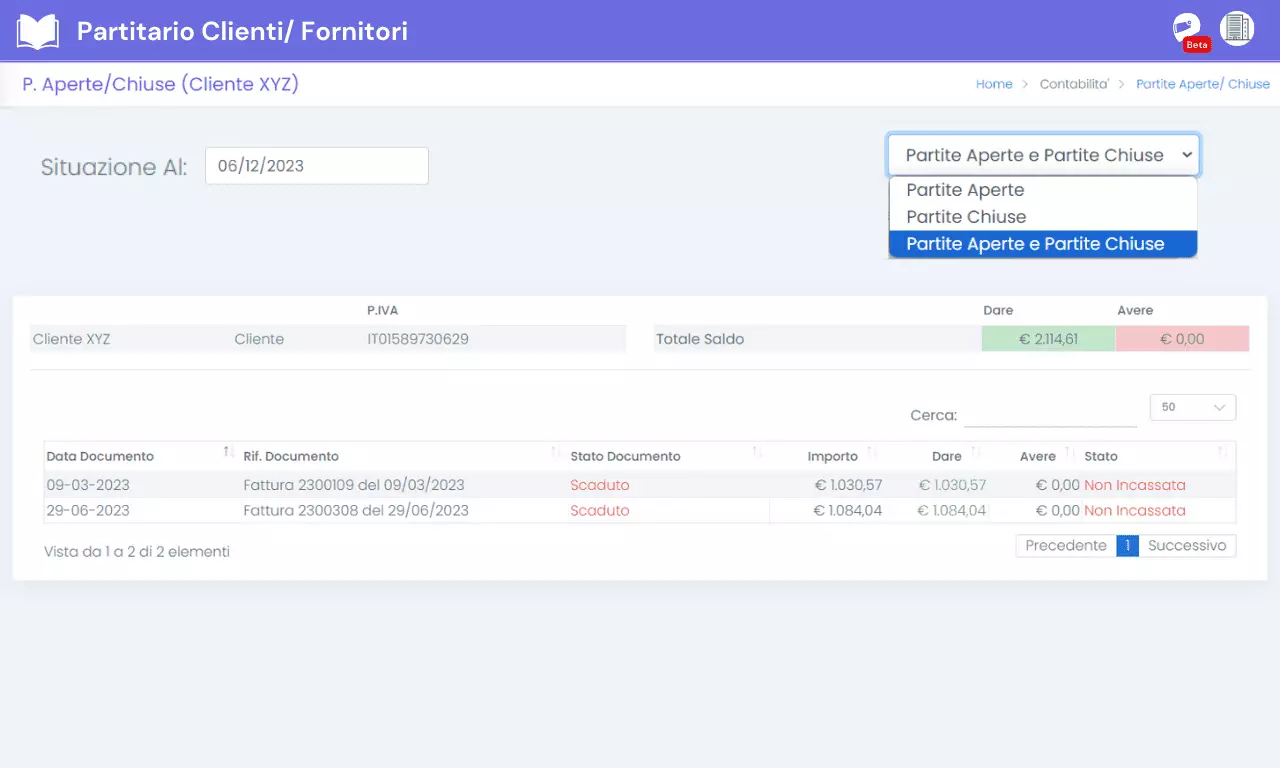
Task: Click the Situazione Al date field
Action: [317, 166]
